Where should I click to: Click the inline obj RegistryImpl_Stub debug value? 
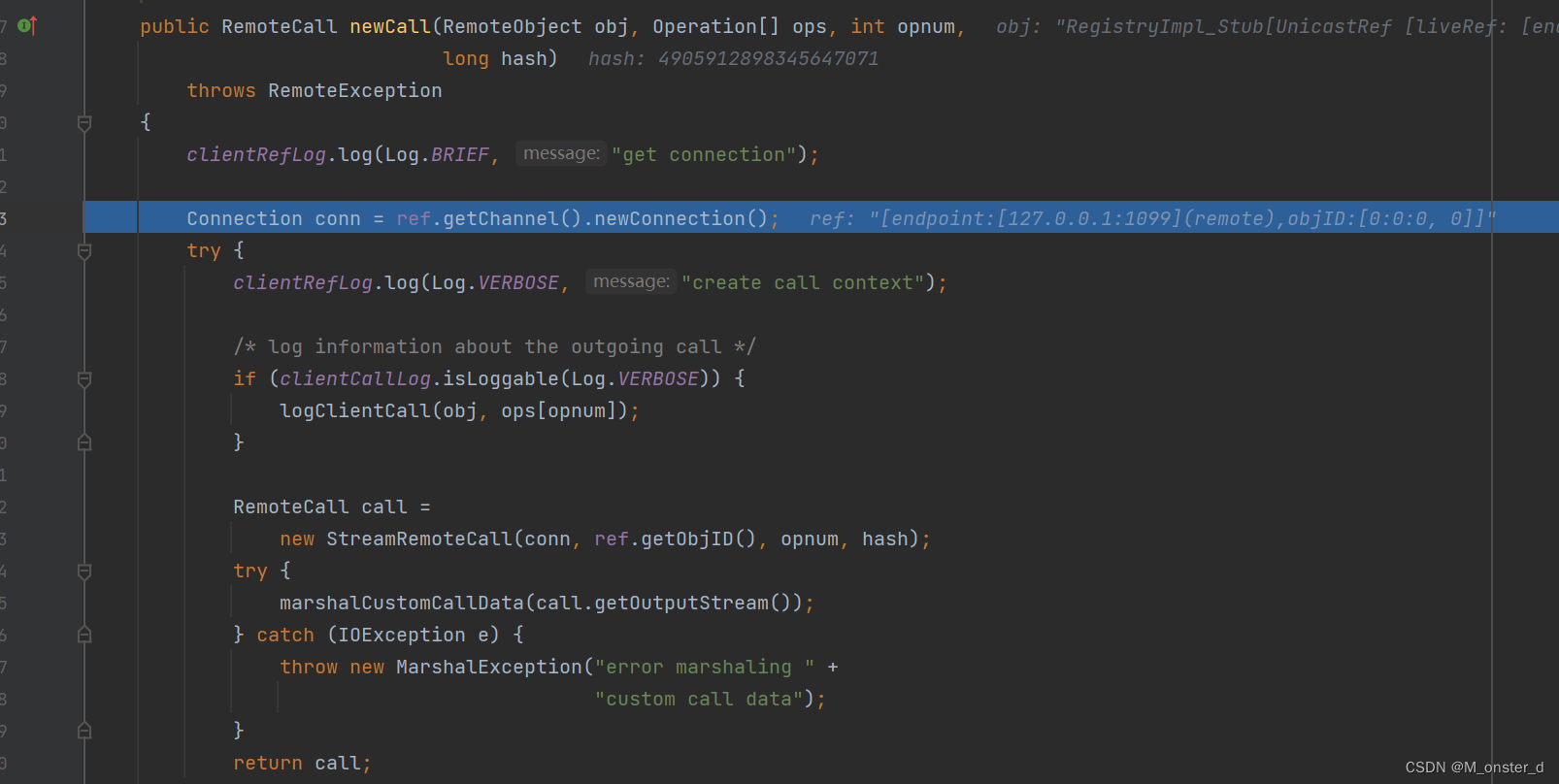click(1277, 27)
